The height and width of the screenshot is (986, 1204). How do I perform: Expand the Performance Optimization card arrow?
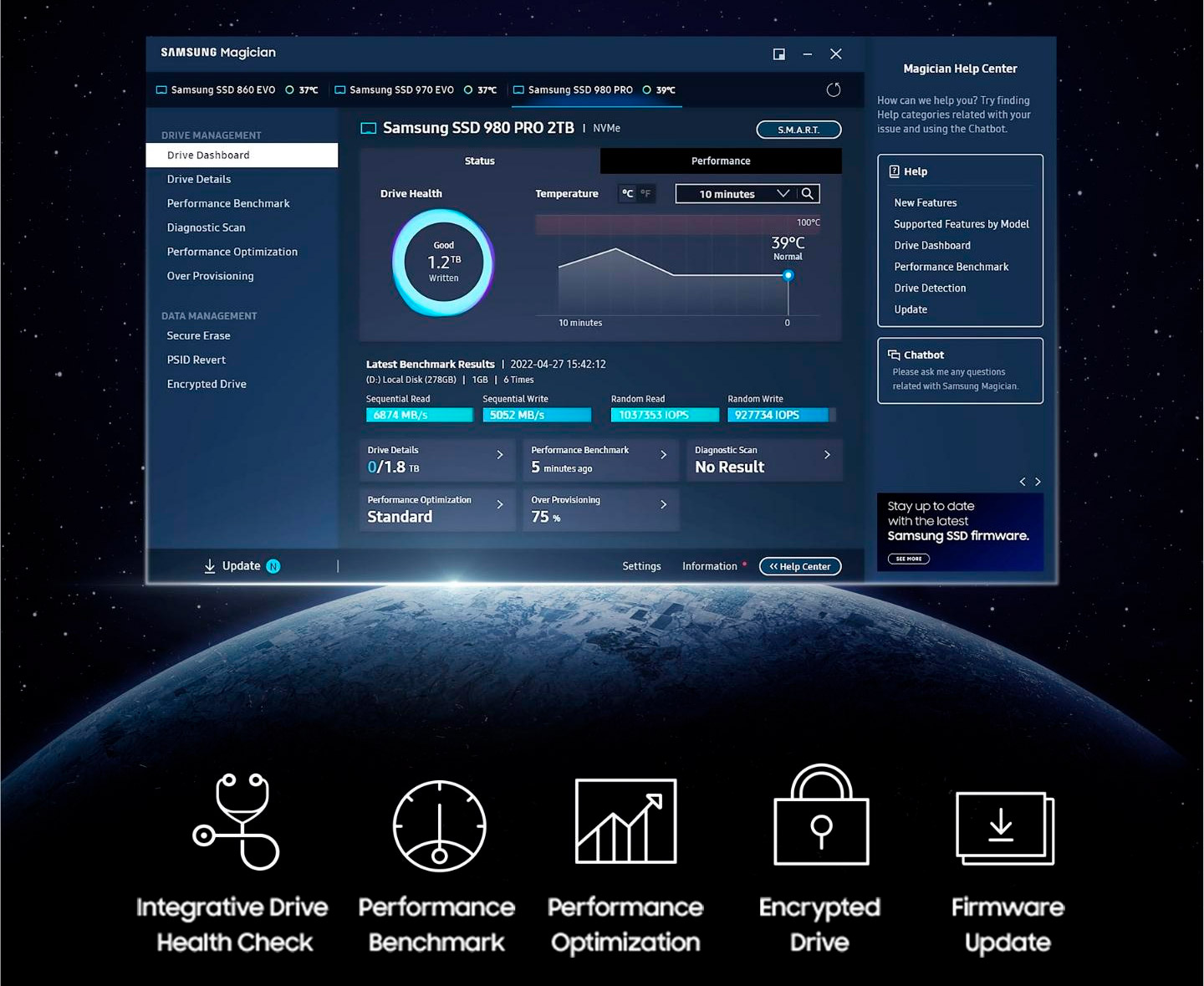coord(500,505)
